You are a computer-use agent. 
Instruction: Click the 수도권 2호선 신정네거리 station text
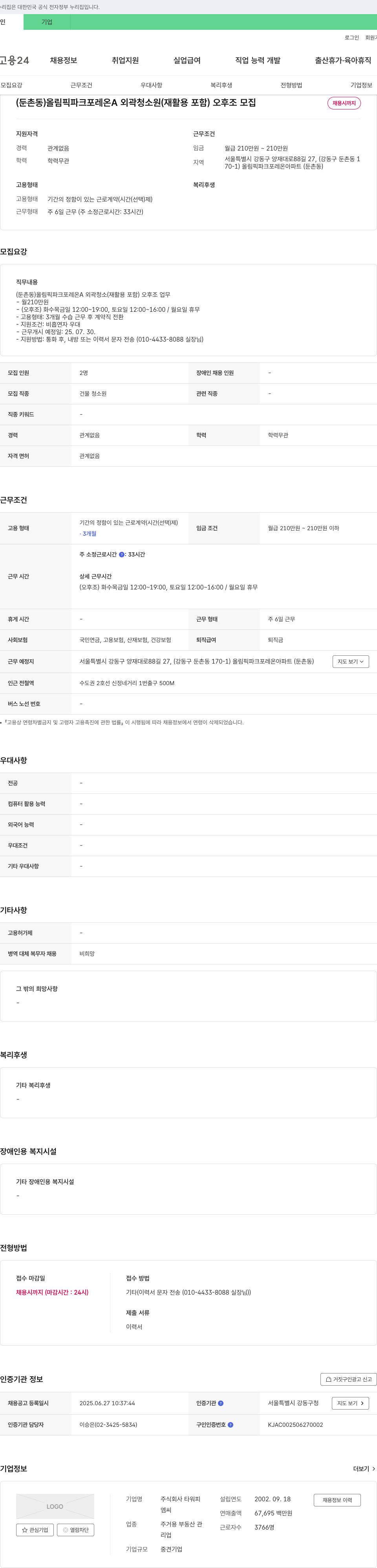tap(127, 683)
